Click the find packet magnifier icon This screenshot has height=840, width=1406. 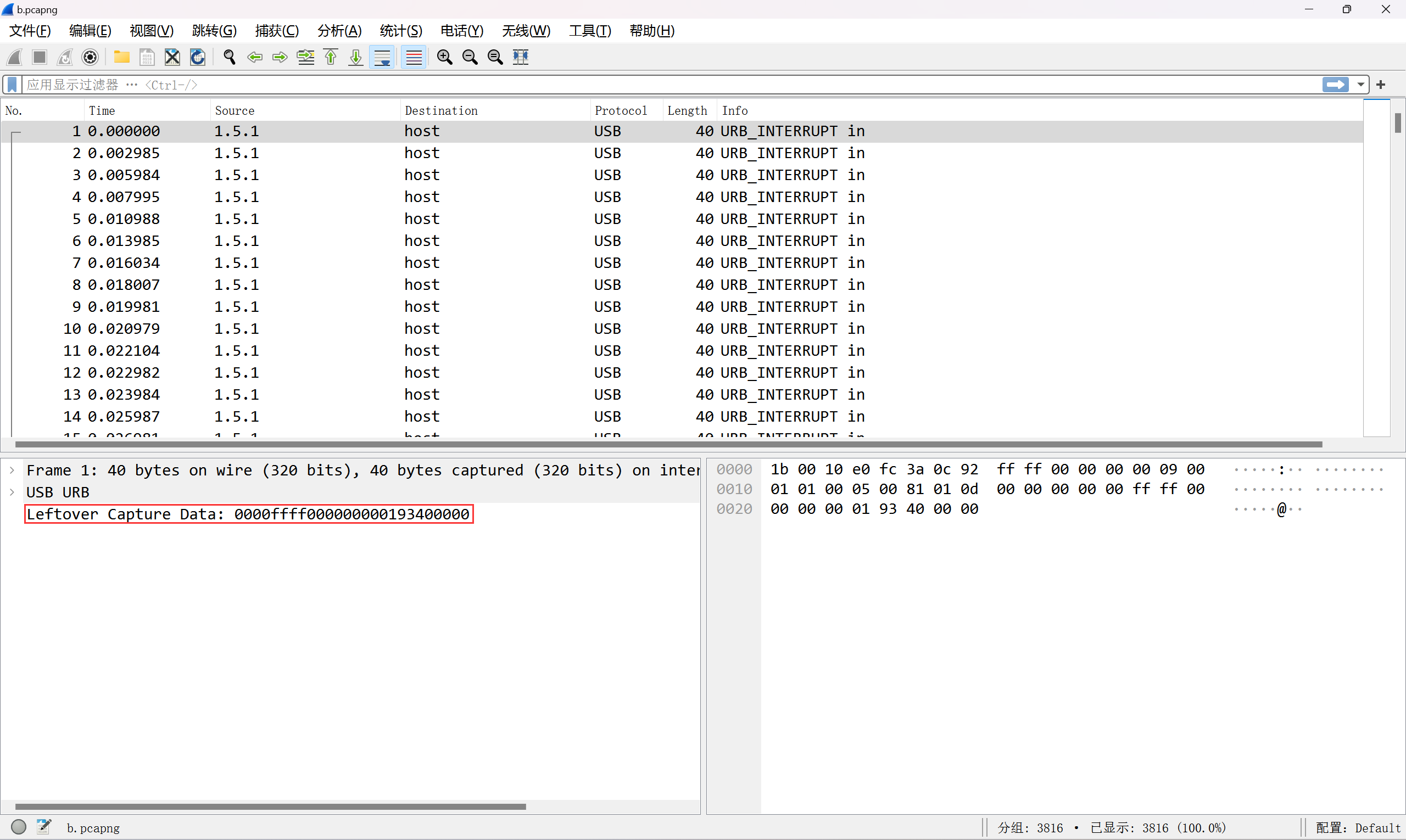pyautogui.click(x=230, y=57)
